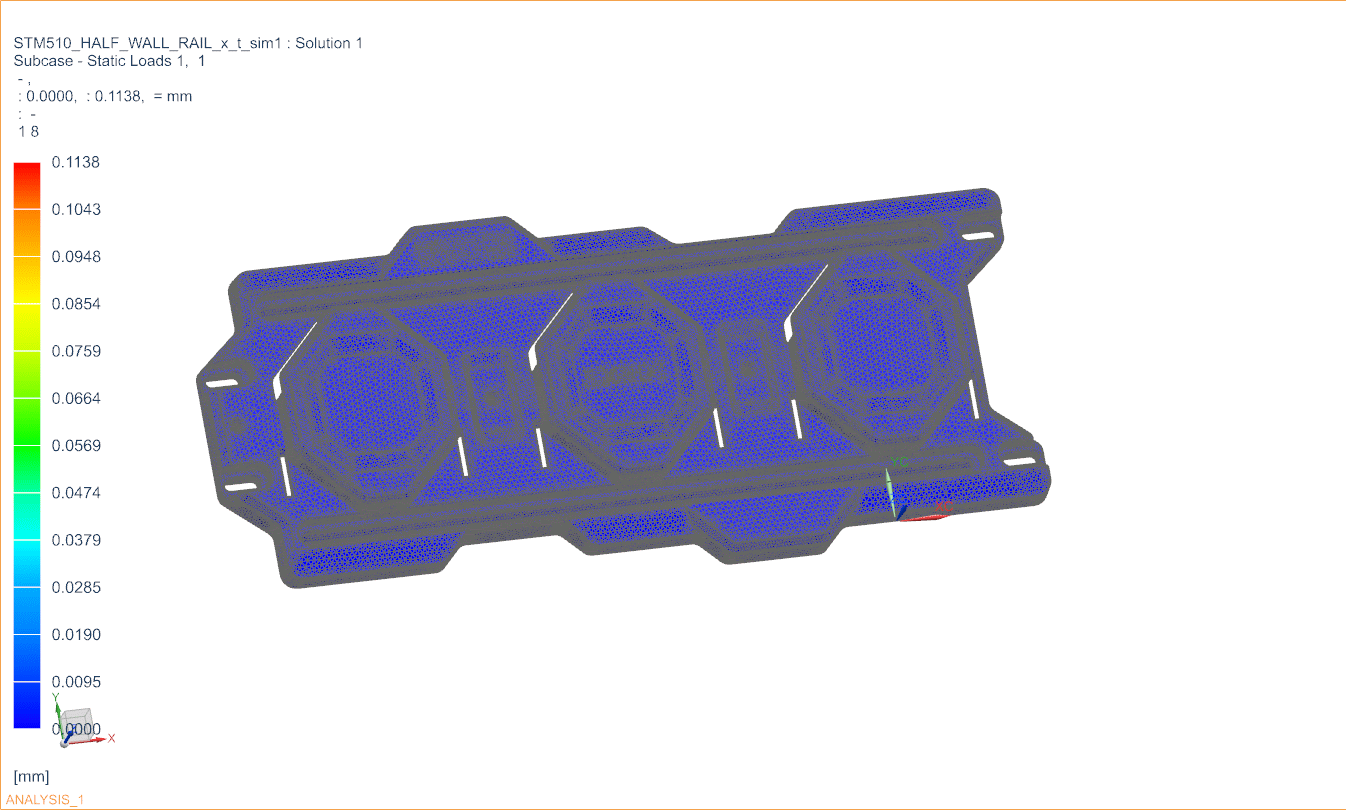Screen dimensions: 1346x810
Task: Click the Subcase - Static Loads 1 header
Action: pos(109,61)
